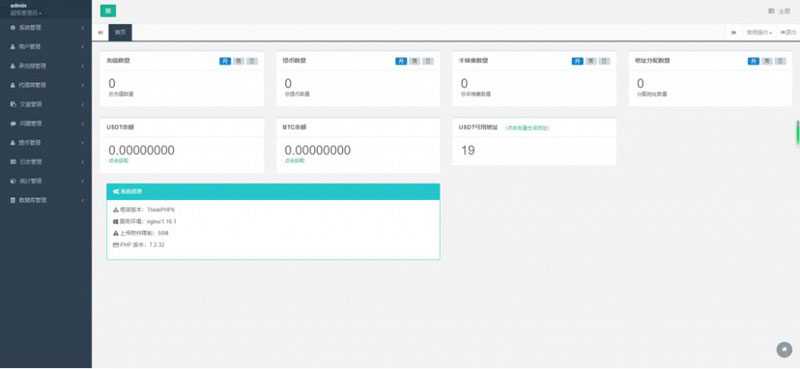The height and width of the screenshot is (369, 800).
Task: Open the 常用操作 dropdown in tab bar
Action: pos(759,33)
